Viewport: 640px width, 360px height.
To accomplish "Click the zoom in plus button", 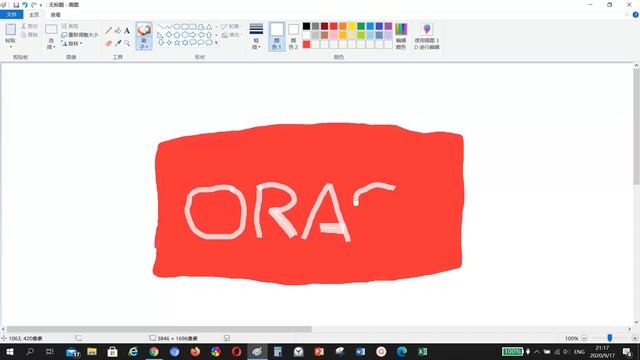I will [x=635, y=338].
